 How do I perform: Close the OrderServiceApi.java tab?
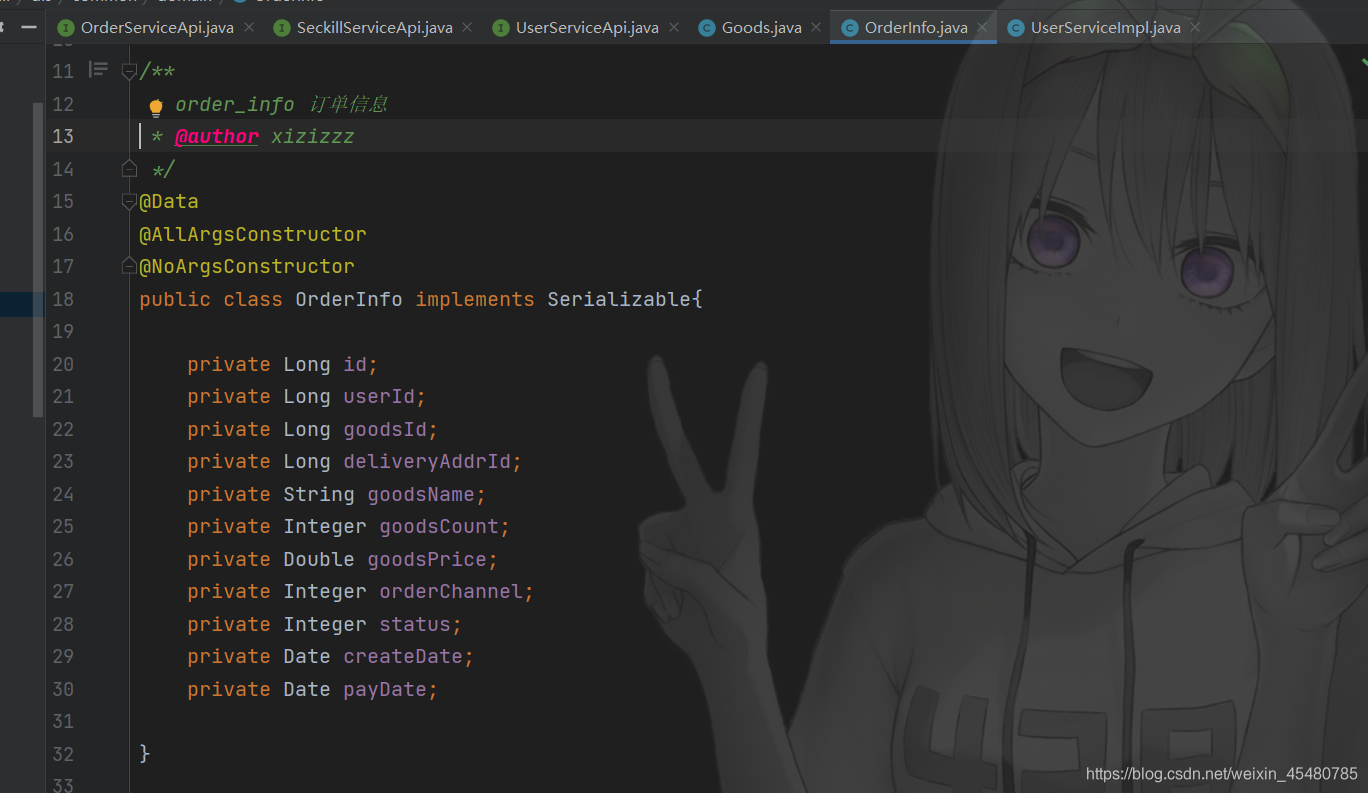249,28
